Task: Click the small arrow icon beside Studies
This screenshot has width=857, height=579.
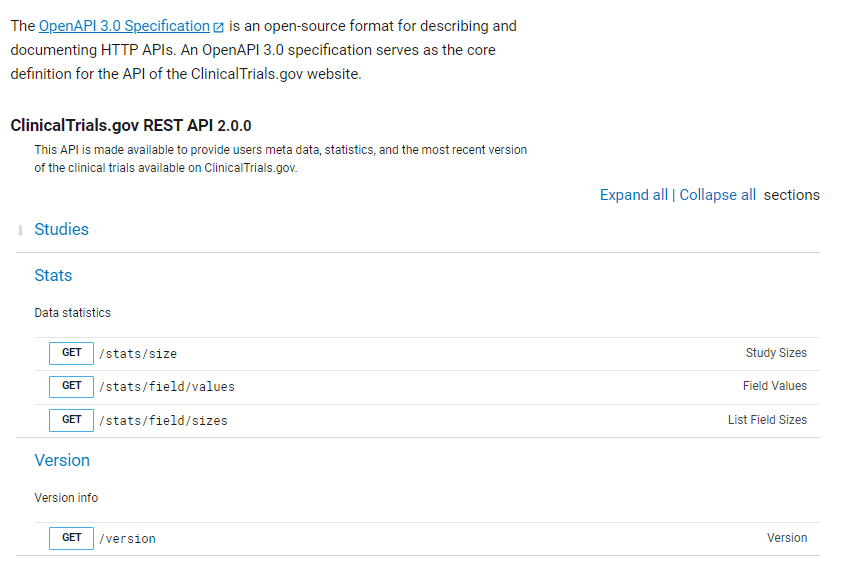Action: pyautogui.click(x=20, y=231)
